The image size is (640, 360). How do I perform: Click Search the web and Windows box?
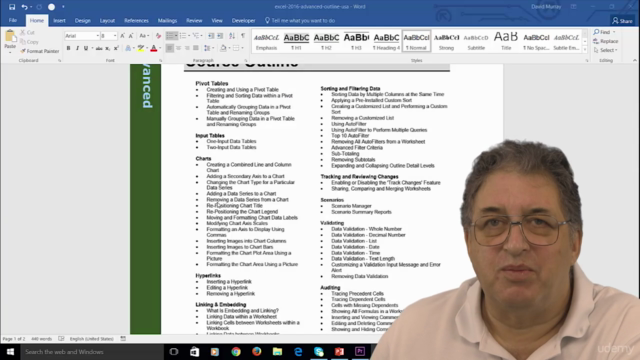click(x=92, y=351)
